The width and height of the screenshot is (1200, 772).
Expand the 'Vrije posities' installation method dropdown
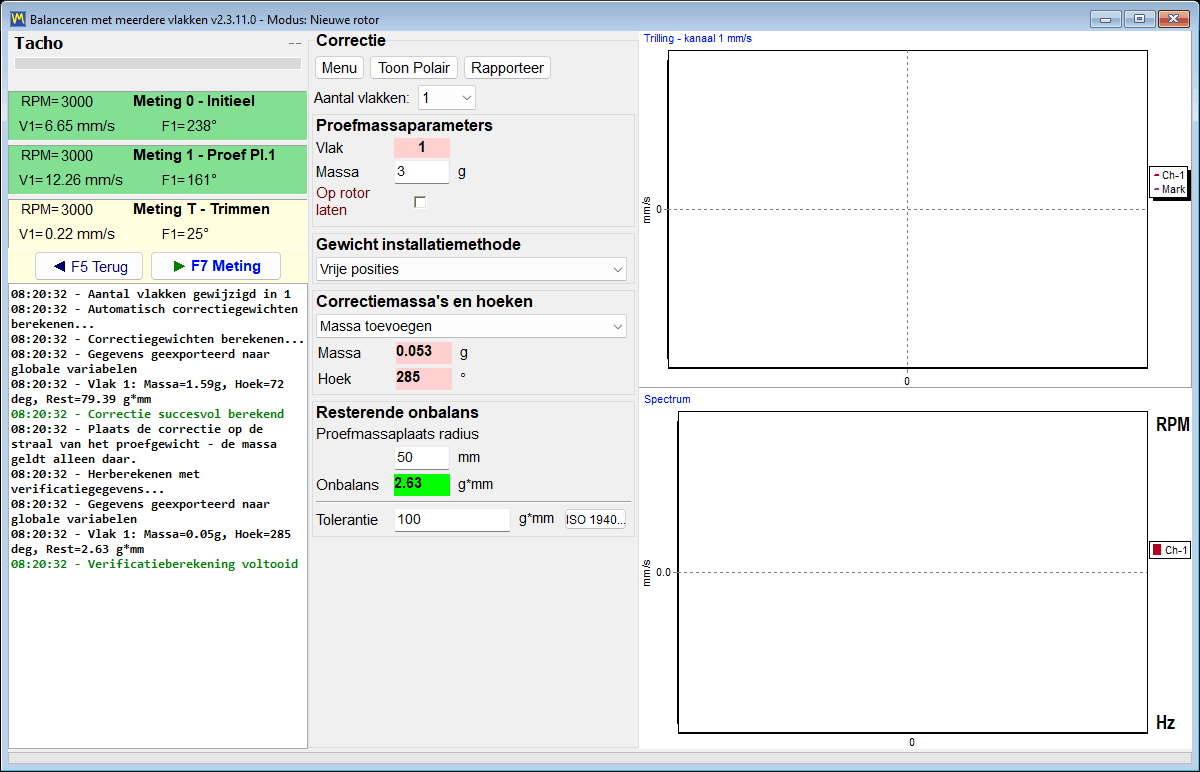[471, 269]
